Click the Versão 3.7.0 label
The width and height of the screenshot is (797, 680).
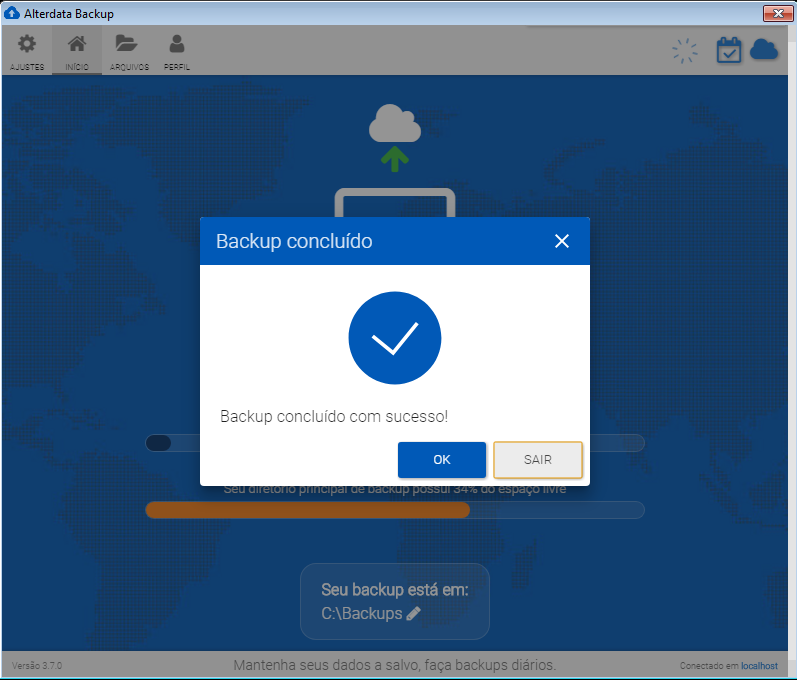[37, 666]
